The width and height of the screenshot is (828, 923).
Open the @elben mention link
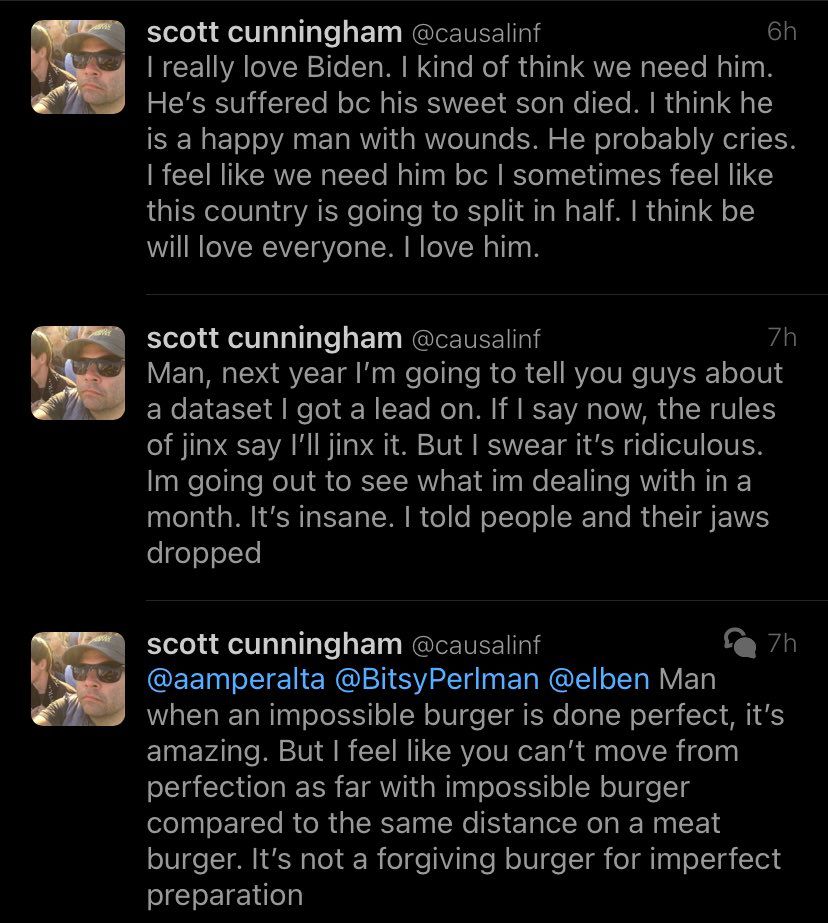point(599,680)
